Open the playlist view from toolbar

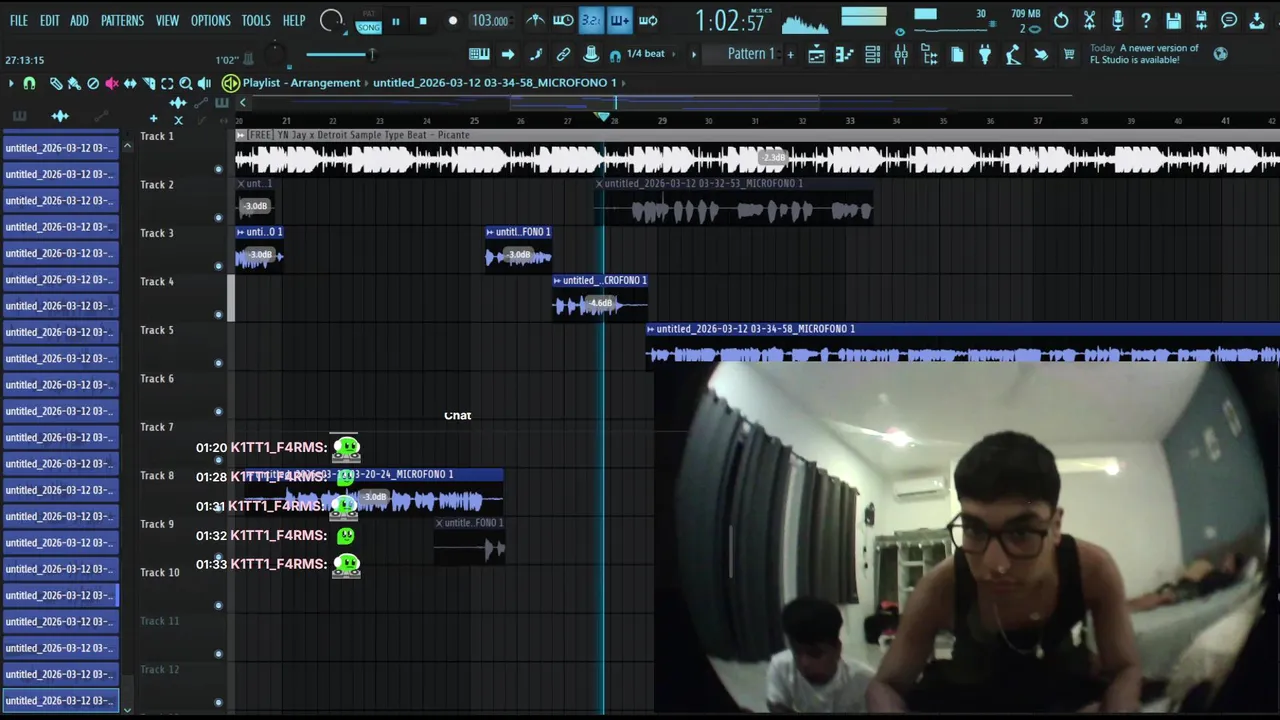click(816, 55)
